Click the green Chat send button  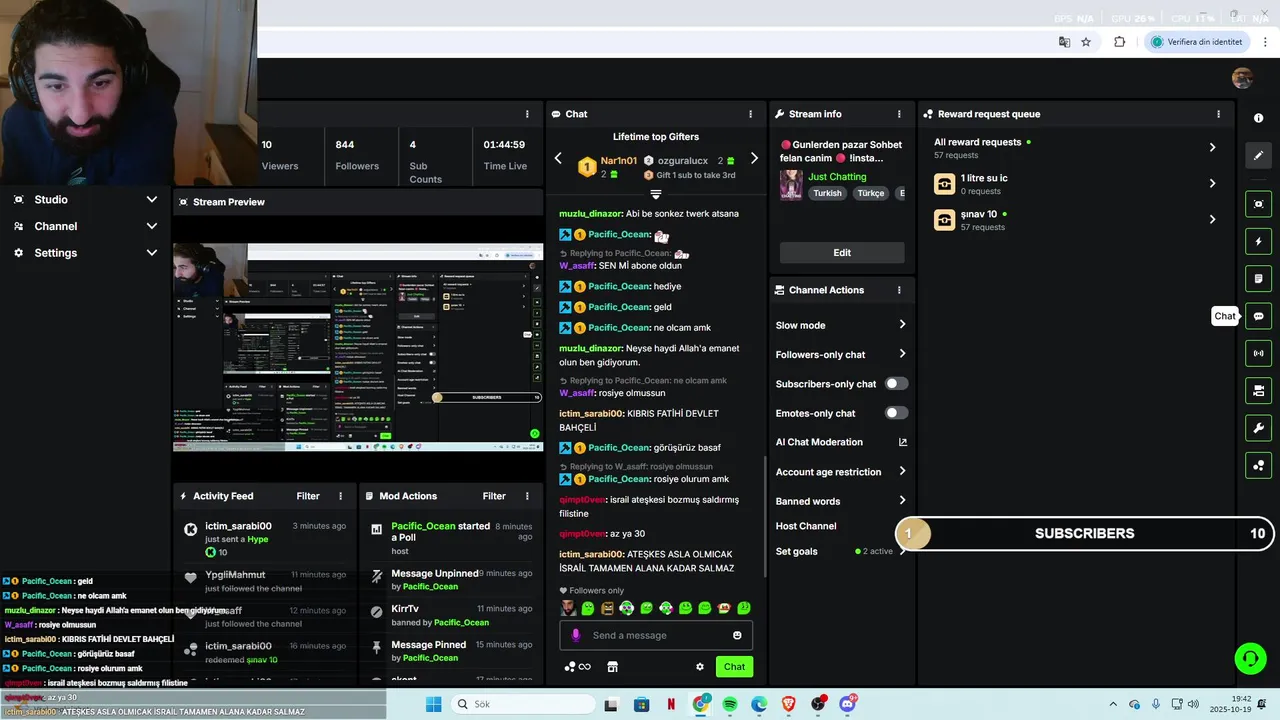click(734, 667)
